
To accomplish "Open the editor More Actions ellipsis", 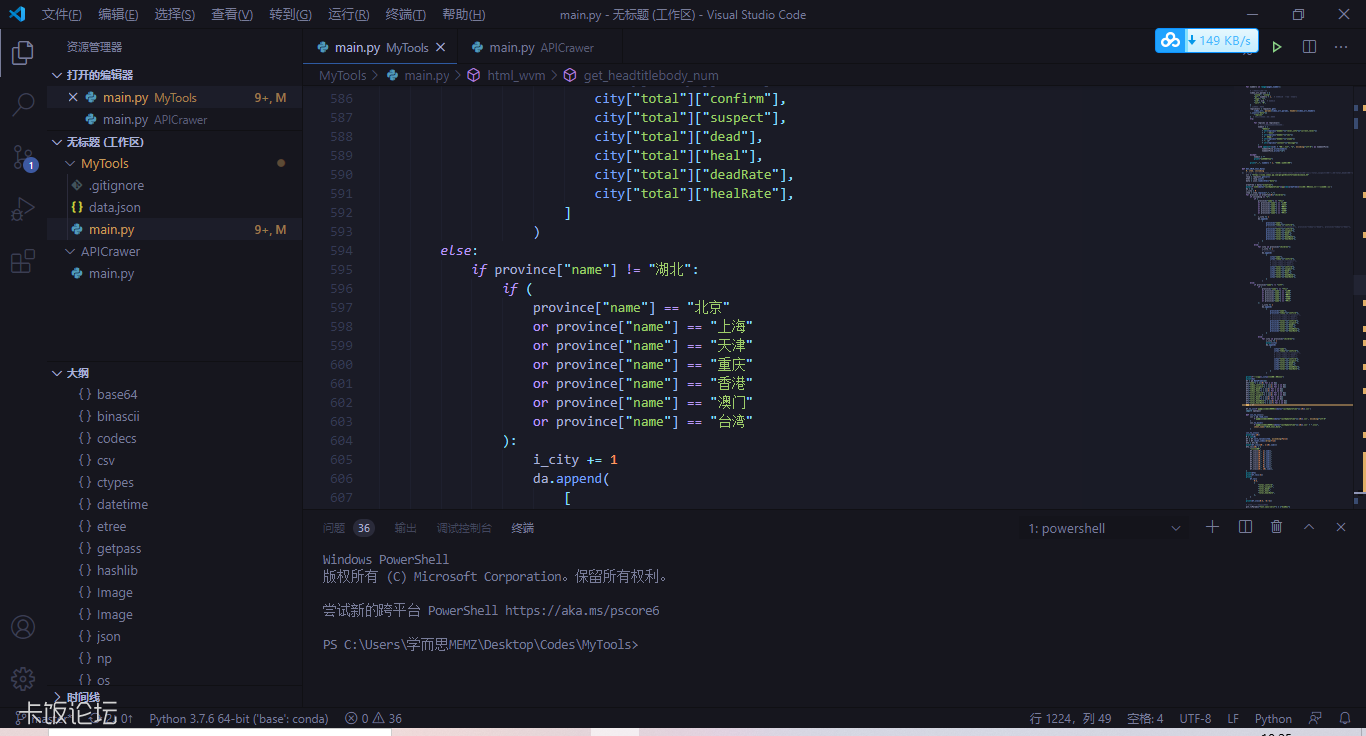I will click(x=1341, y=47).
